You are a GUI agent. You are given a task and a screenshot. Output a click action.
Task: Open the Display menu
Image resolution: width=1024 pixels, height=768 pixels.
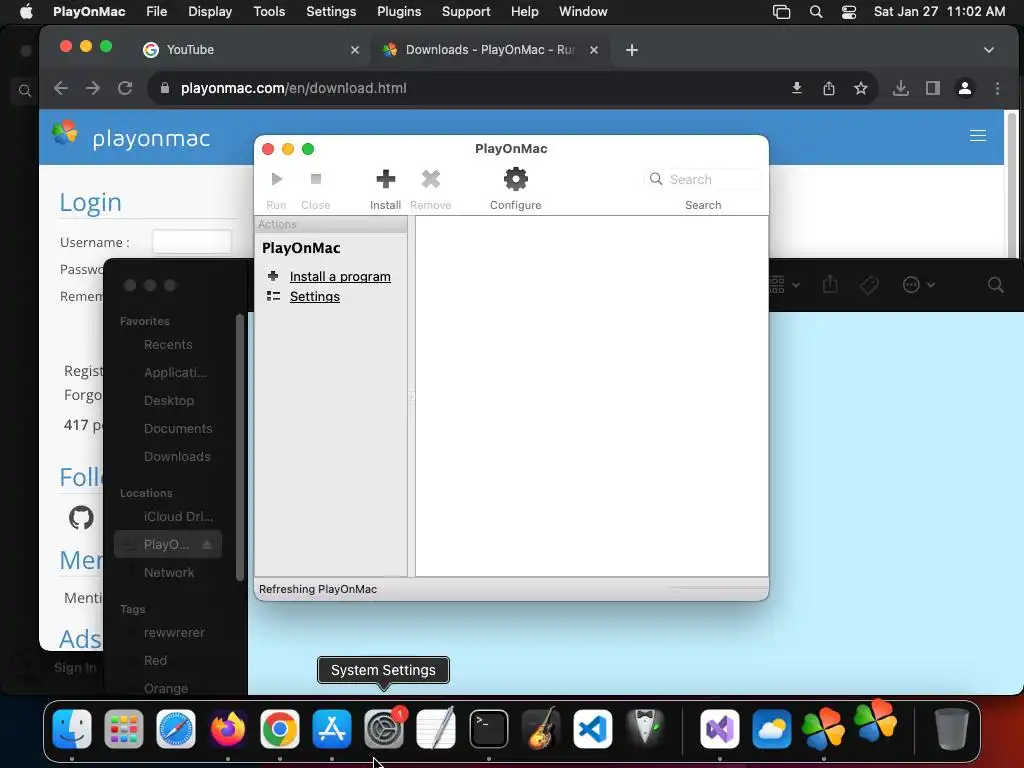(210, 12)
